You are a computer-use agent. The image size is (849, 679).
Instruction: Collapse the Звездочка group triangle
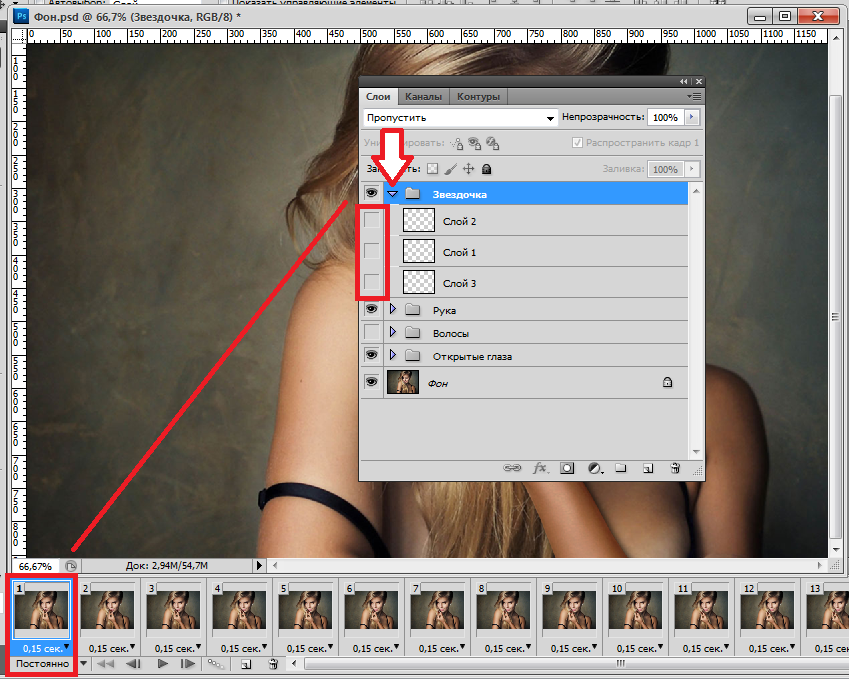pyautogui.click(x=393, y=193)
